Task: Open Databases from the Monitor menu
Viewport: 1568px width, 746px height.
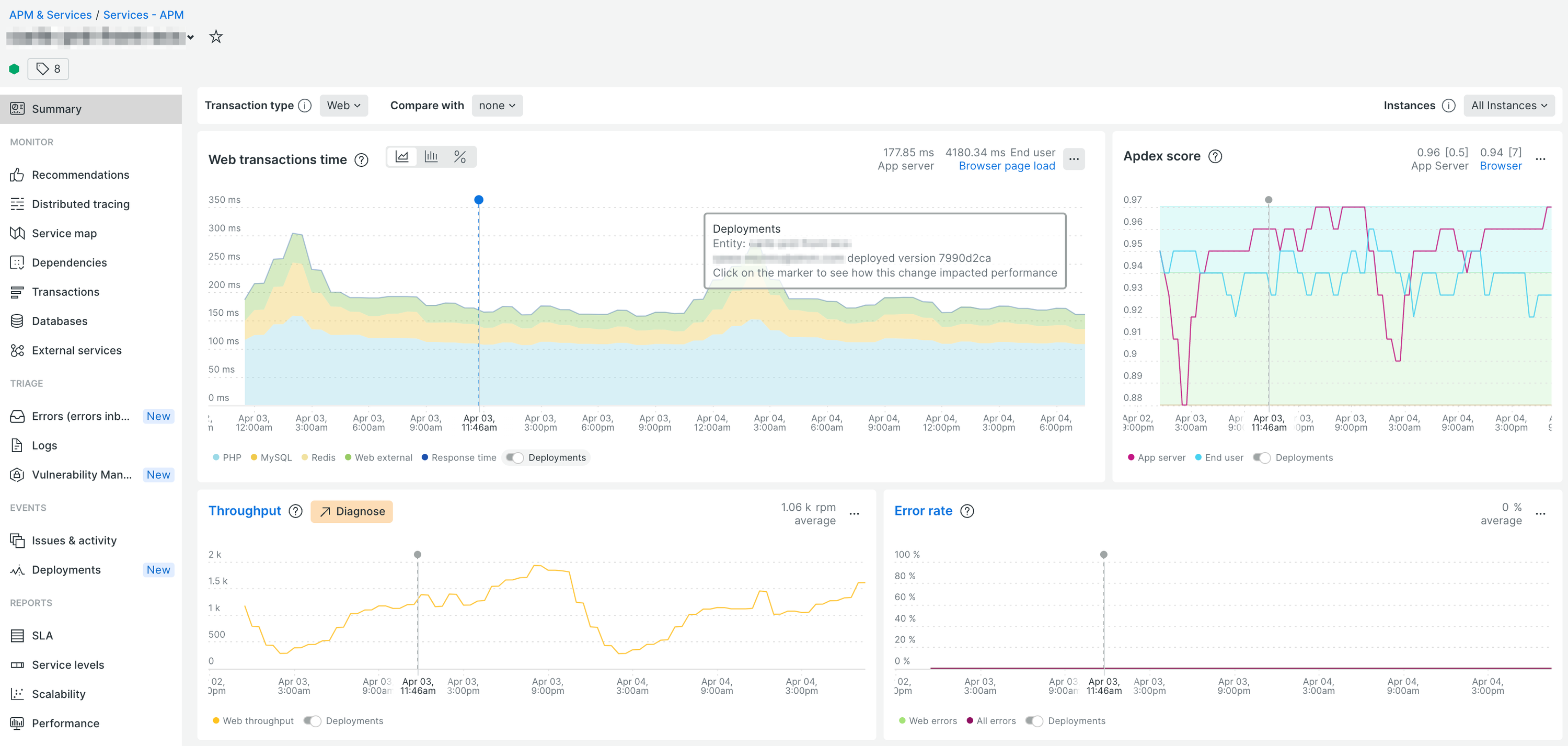Action: coord(60,321)
